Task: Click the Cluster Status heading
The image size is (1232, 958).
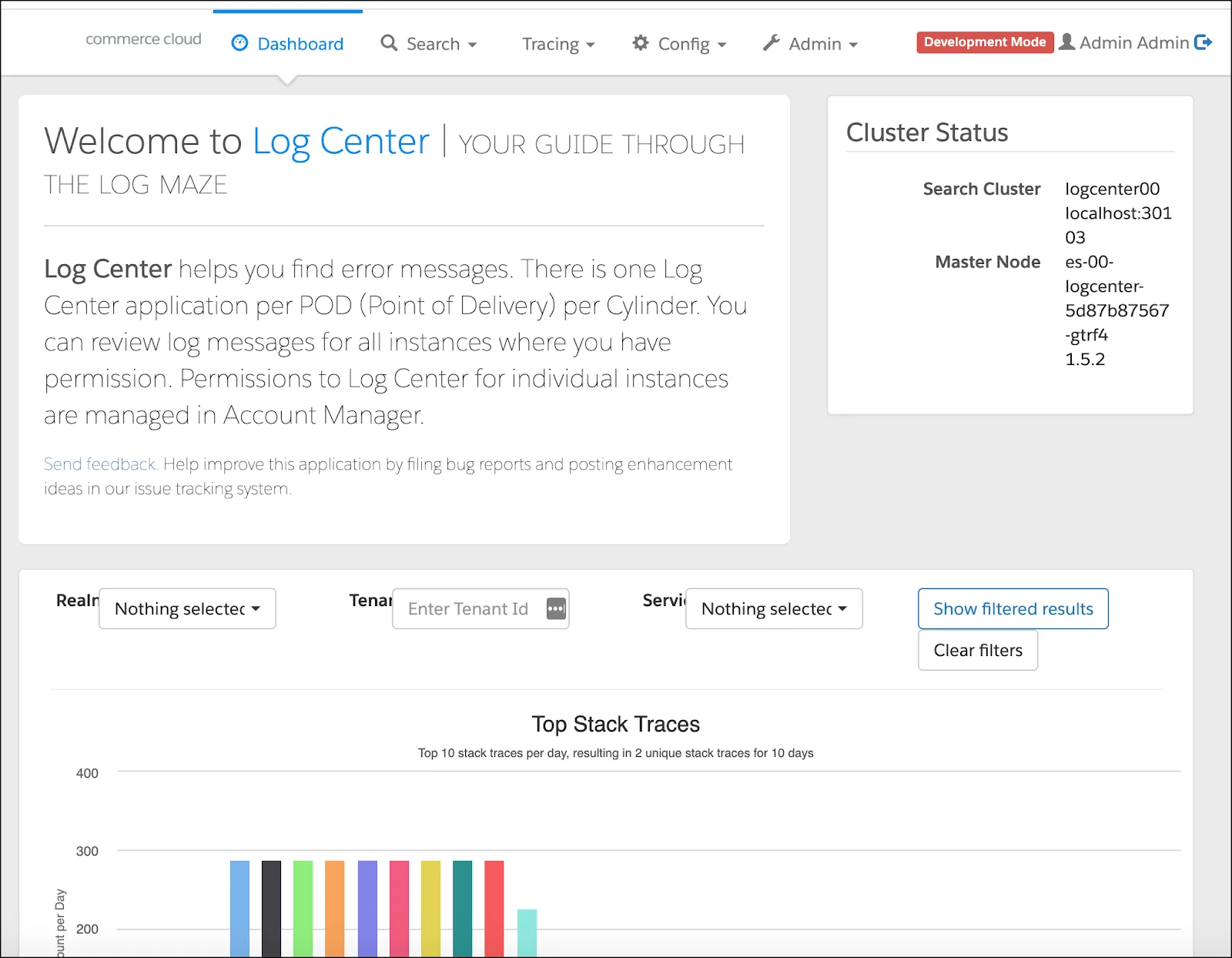Action: coord(927,132)
